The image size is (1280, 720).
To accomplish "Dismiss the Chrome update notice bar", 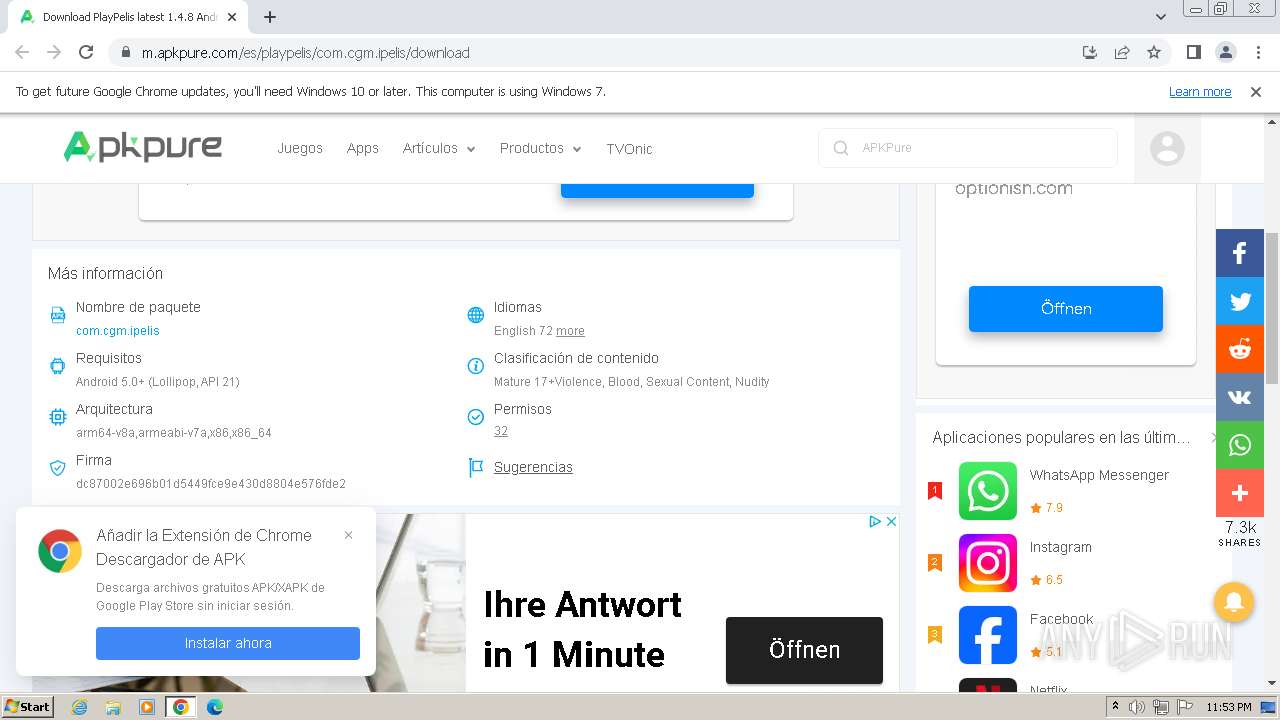I will (1256, 92).
